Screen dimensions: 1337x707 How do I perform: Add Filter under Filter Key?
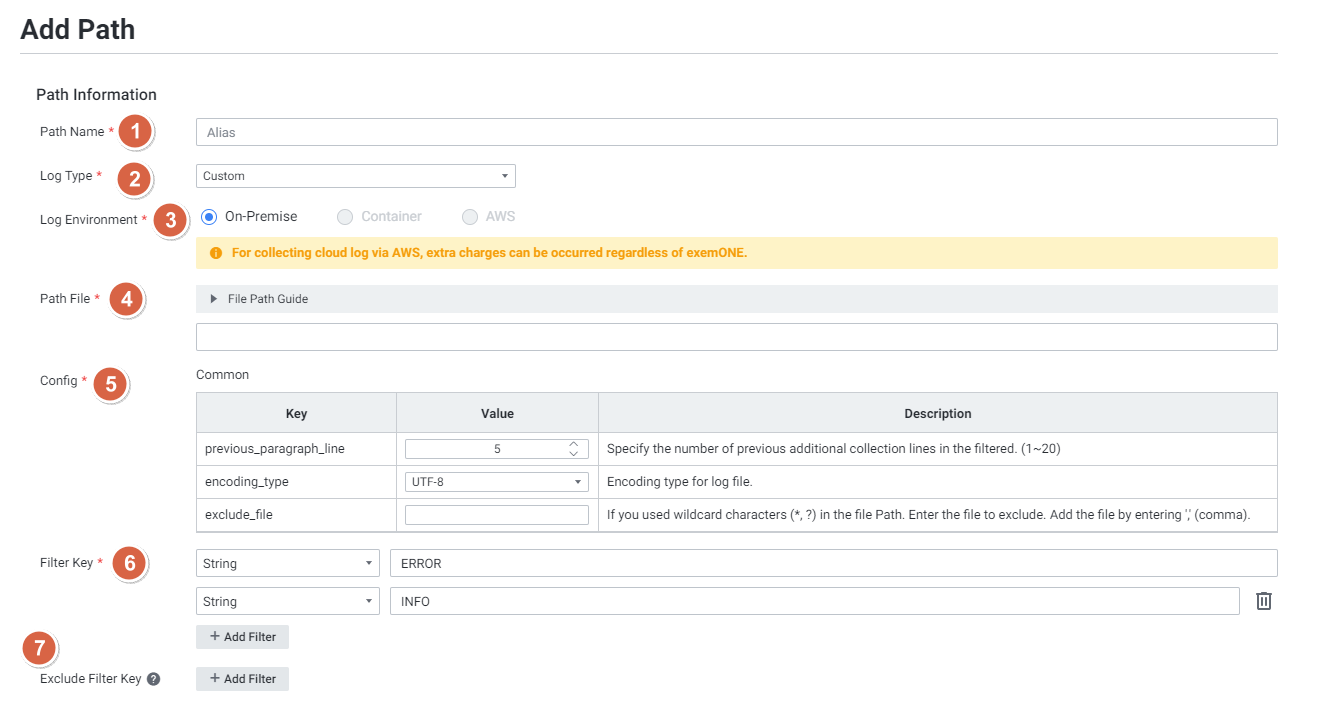(242, 637)
